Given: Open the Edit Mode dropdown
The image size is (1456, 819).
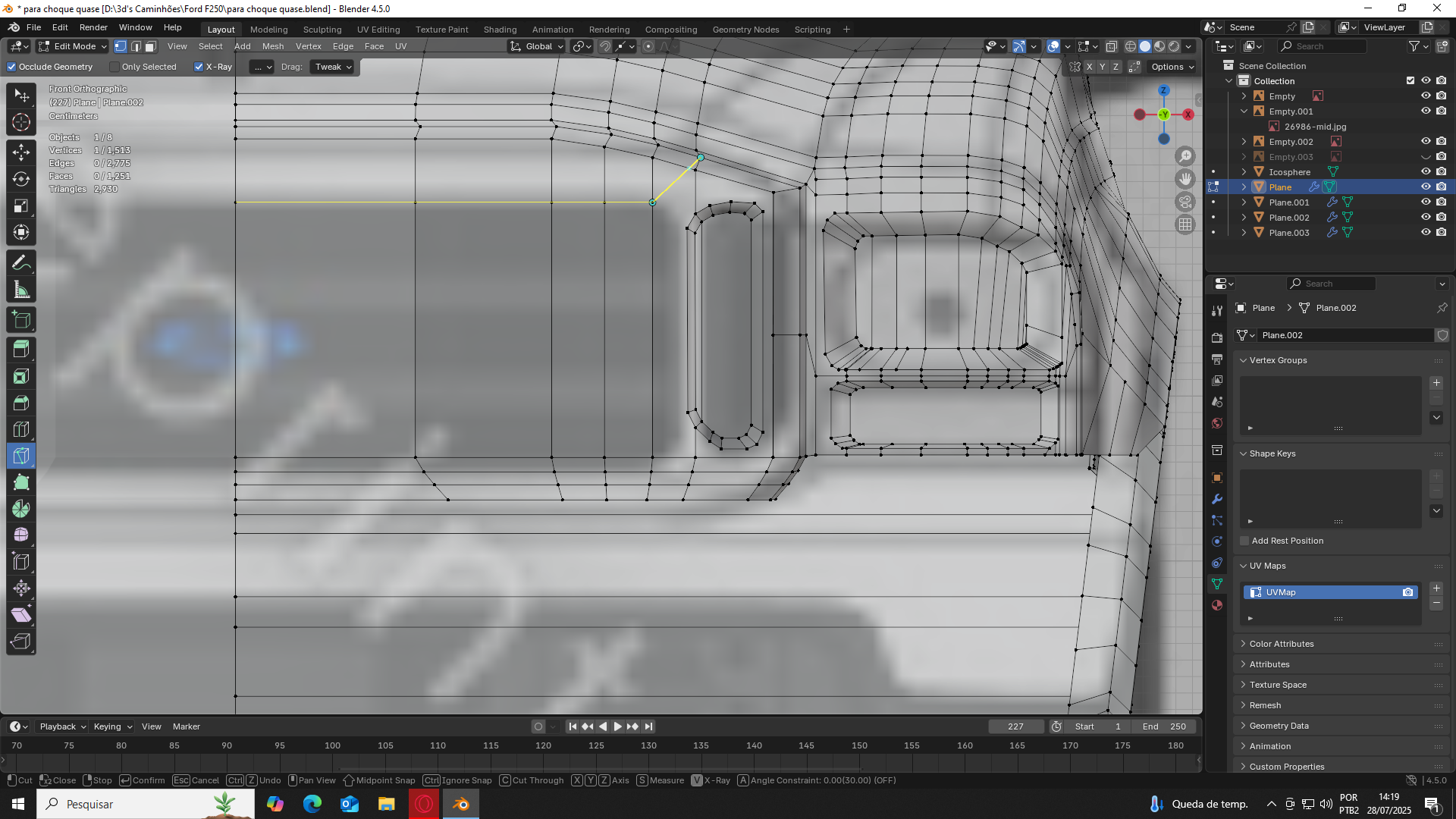Looking at the screenshot, I should point(74,46).
